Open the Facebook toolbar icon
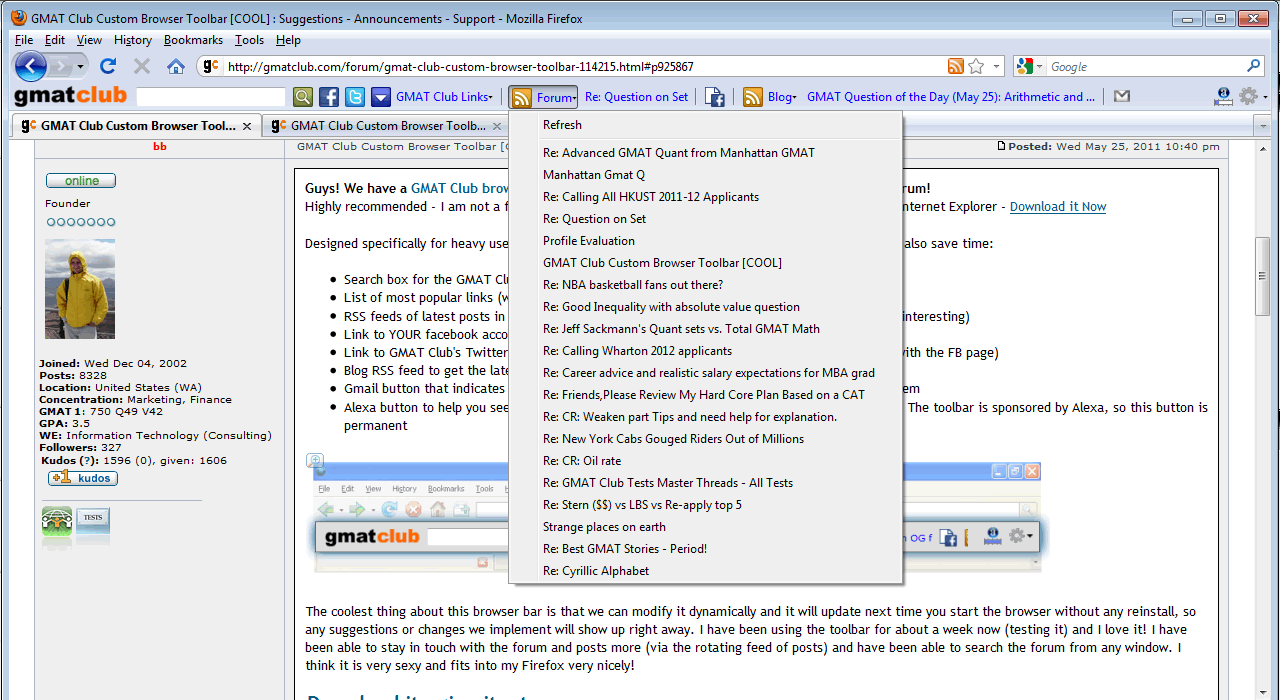Screen dimensions: 1280x700 [x=329, y=97]
